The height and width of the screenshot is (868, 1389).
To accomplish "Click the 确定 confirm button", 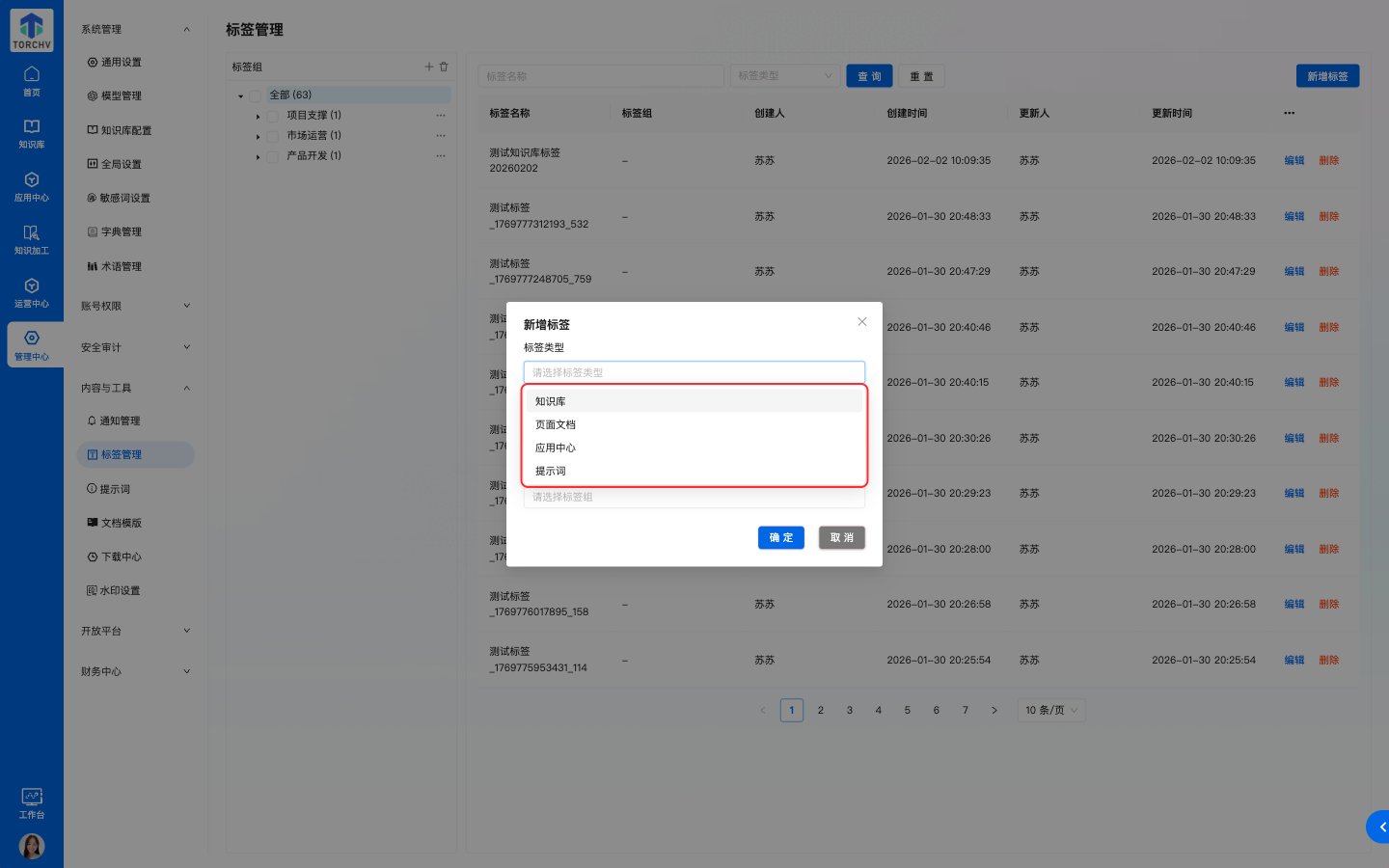I will pyautogui.click(x=780, y=537).
